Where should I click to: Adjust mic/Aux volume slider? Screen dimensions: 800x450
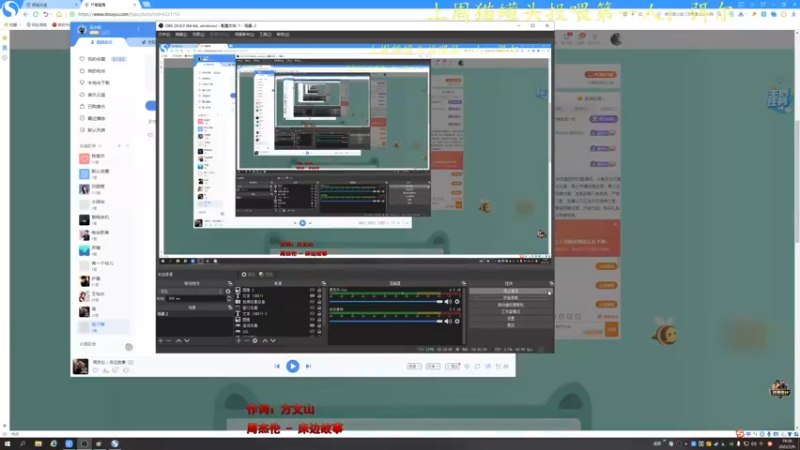point(386,302)
